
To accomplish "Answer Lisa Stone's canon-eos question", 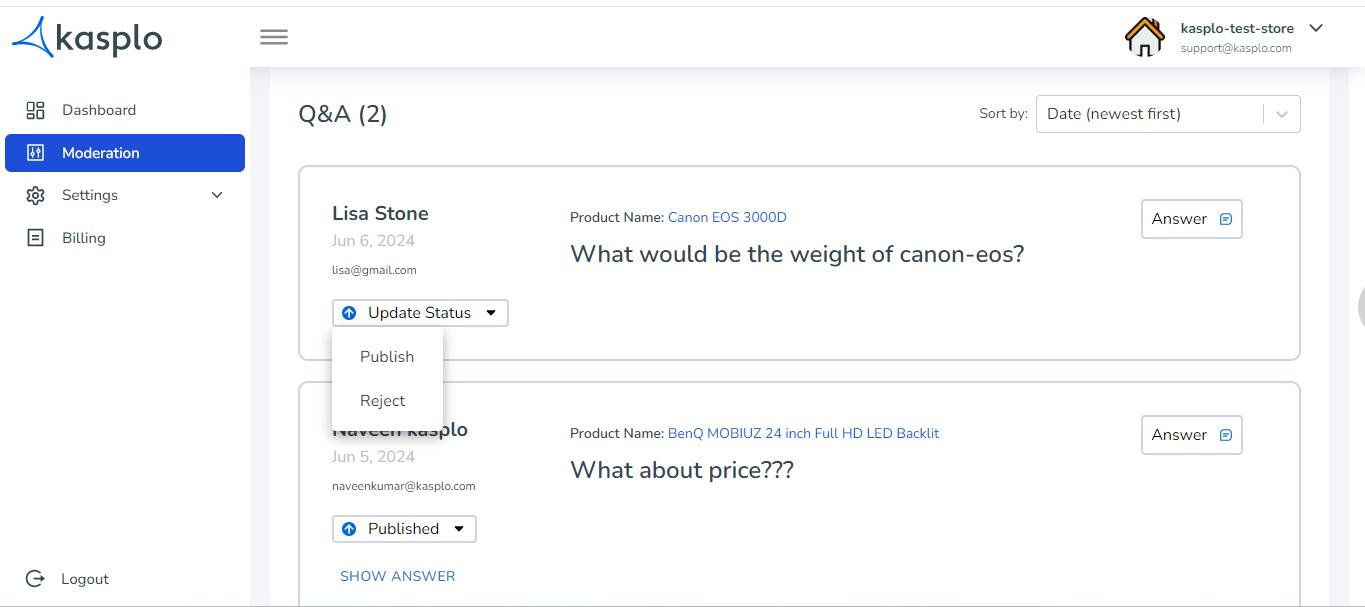I will point(1192,219).
